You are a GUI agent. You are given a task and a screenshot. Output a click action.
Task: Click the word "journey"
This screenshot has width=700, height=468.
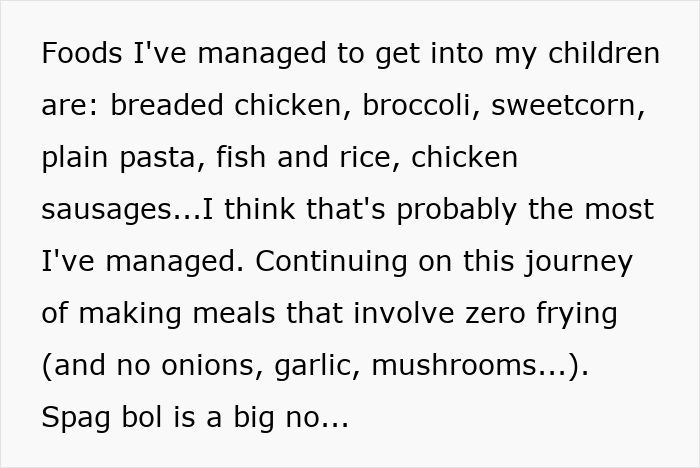[x=581, y=262]
